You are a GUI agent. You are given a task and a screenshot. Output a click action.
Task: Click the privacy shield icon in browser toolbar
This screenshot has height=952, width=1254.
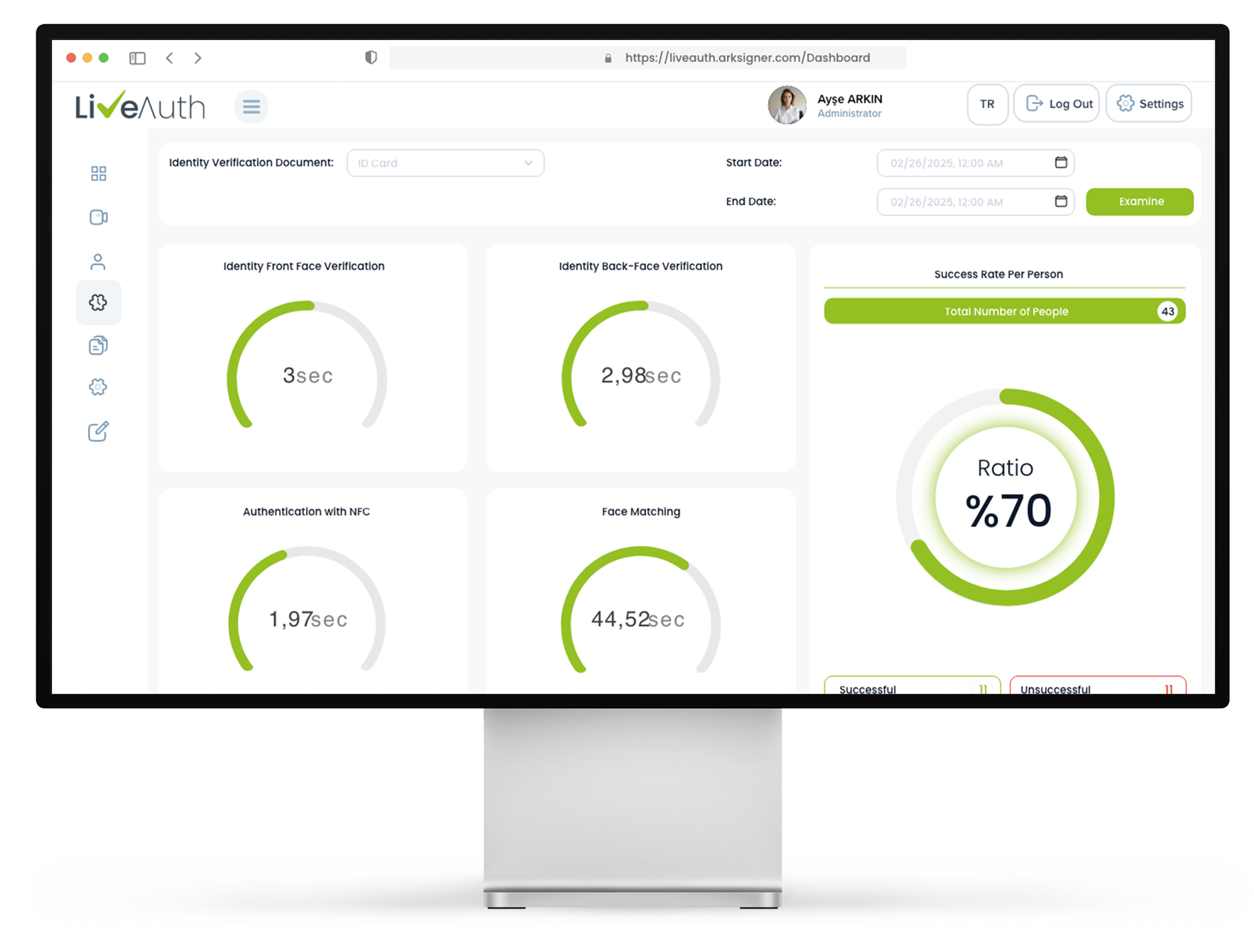coord(371,58)
